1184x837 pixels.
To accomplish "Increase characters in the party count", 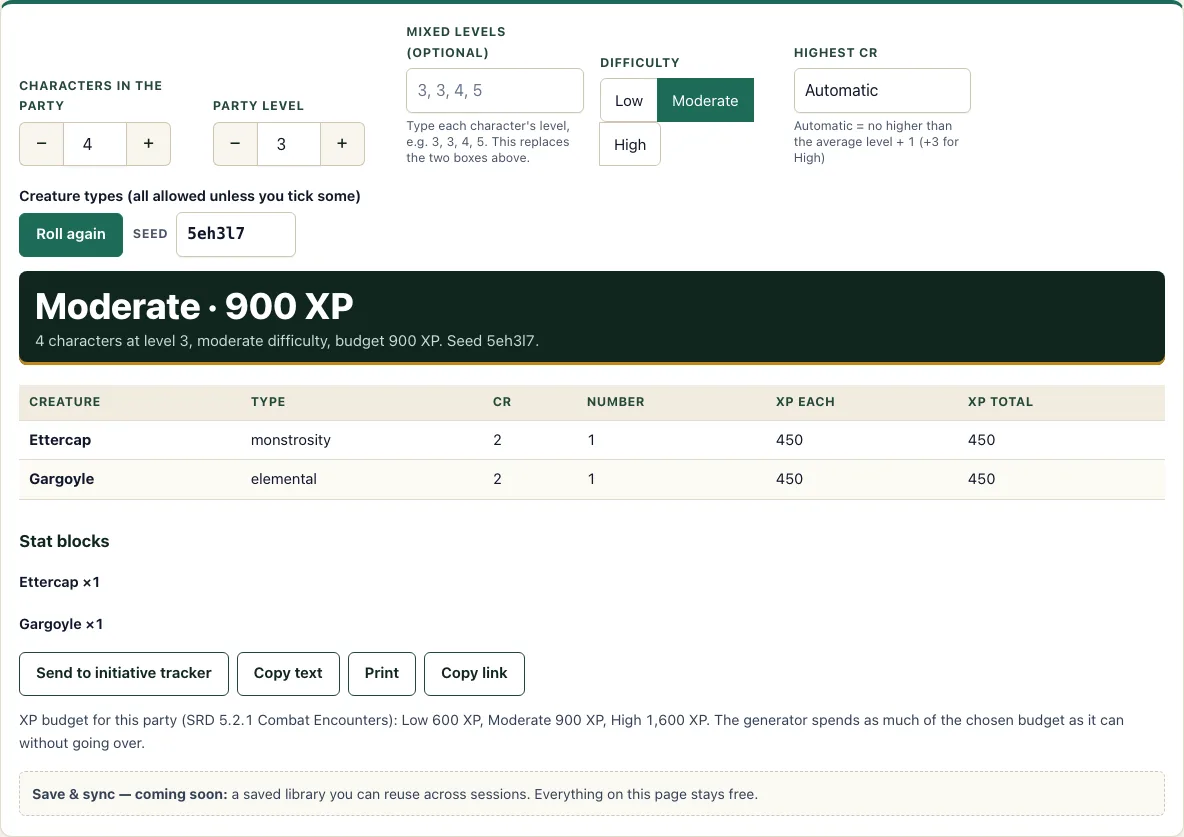I will click(149, 144).
